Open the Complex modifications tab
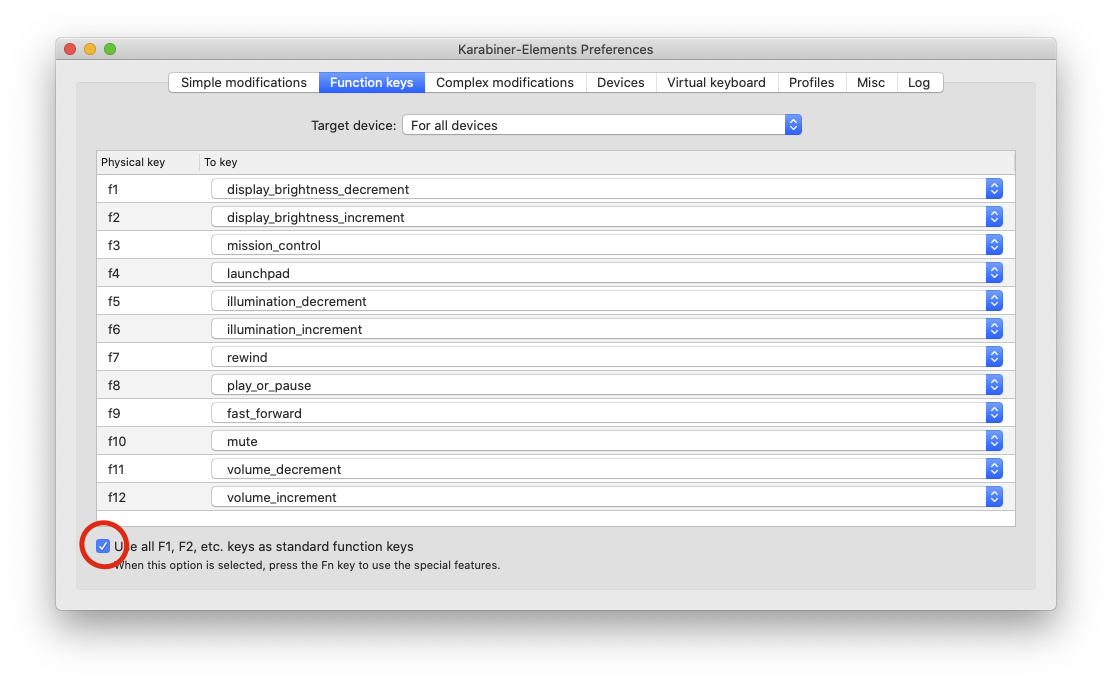The image size is (1112, 684). 505,83
